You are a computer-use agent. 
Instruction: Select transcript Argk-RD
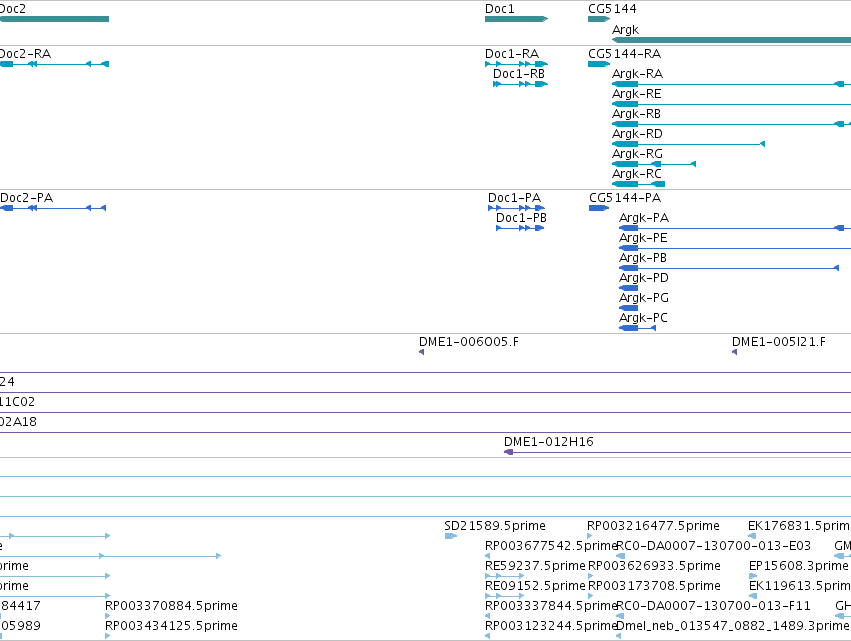688,144
